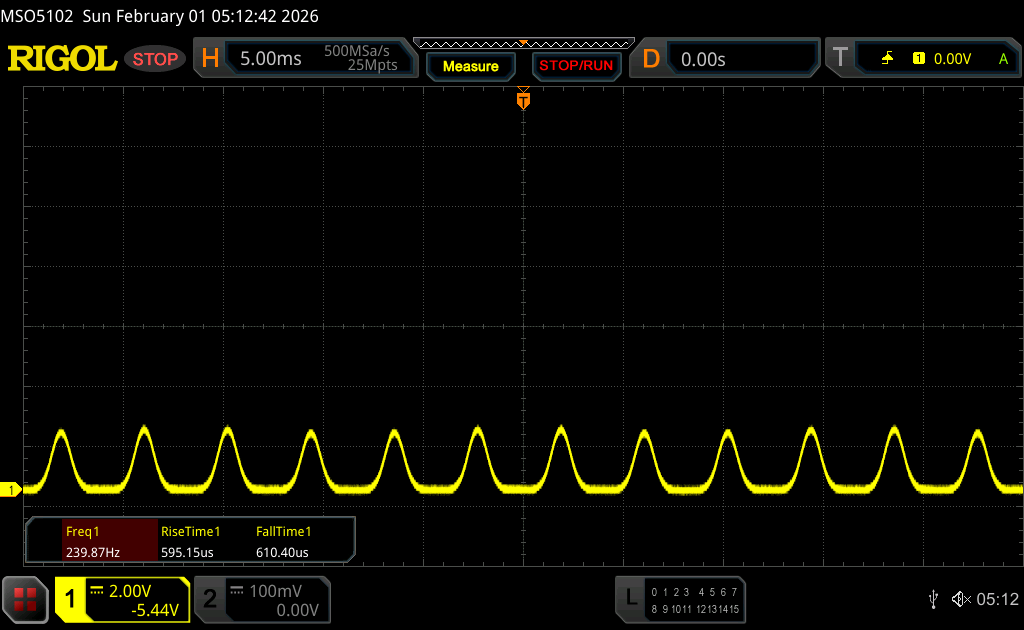Toggle channel 1 with the yellow 1 badge

(x=71, y=599)
